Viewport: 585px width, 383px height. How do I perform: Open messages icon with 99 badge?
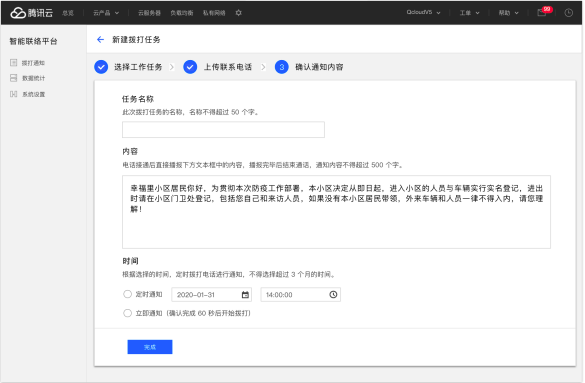tap(544, 12)
